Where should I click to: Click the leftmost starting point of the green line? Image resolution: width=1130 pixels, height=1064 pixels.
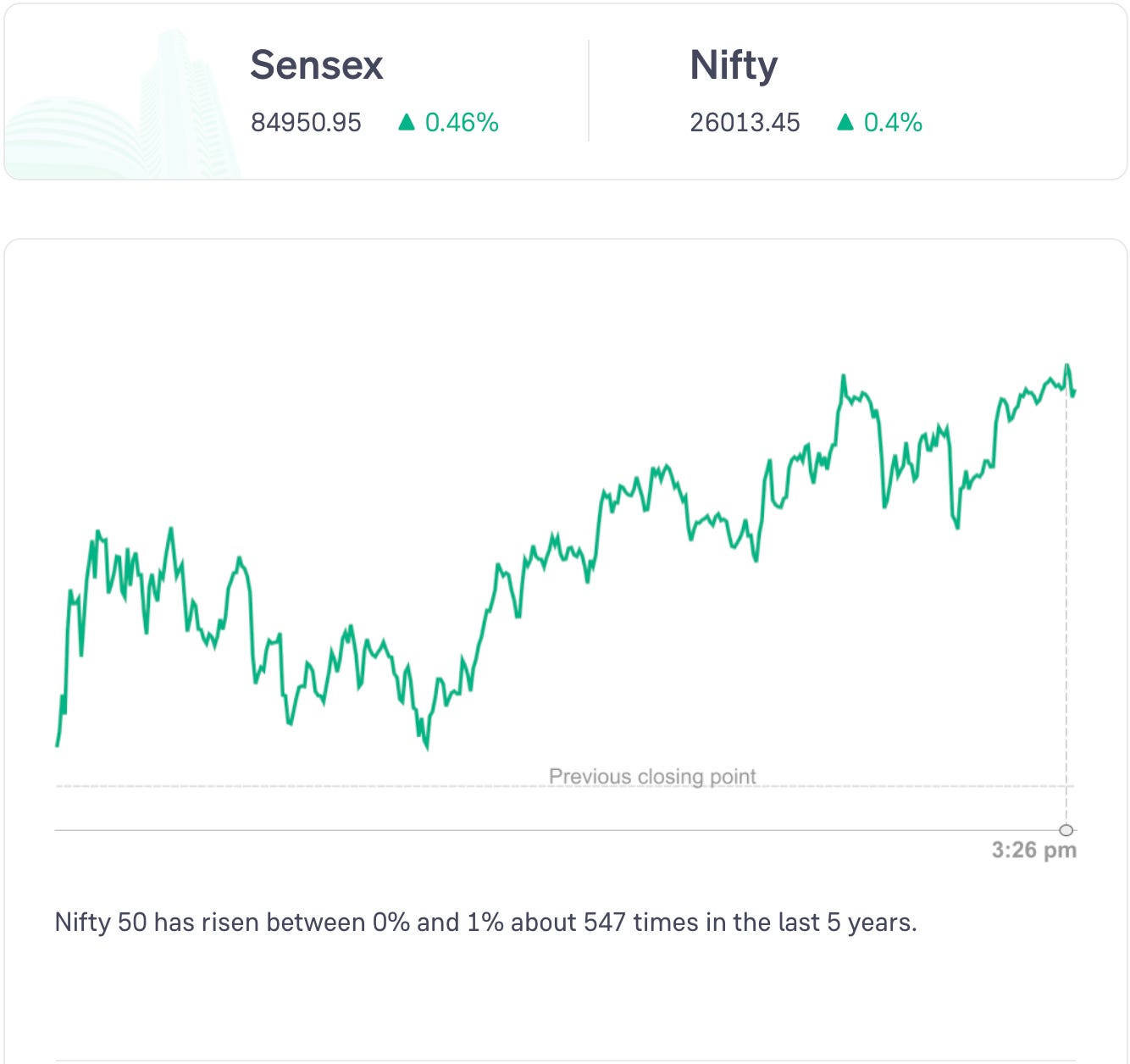57,745
